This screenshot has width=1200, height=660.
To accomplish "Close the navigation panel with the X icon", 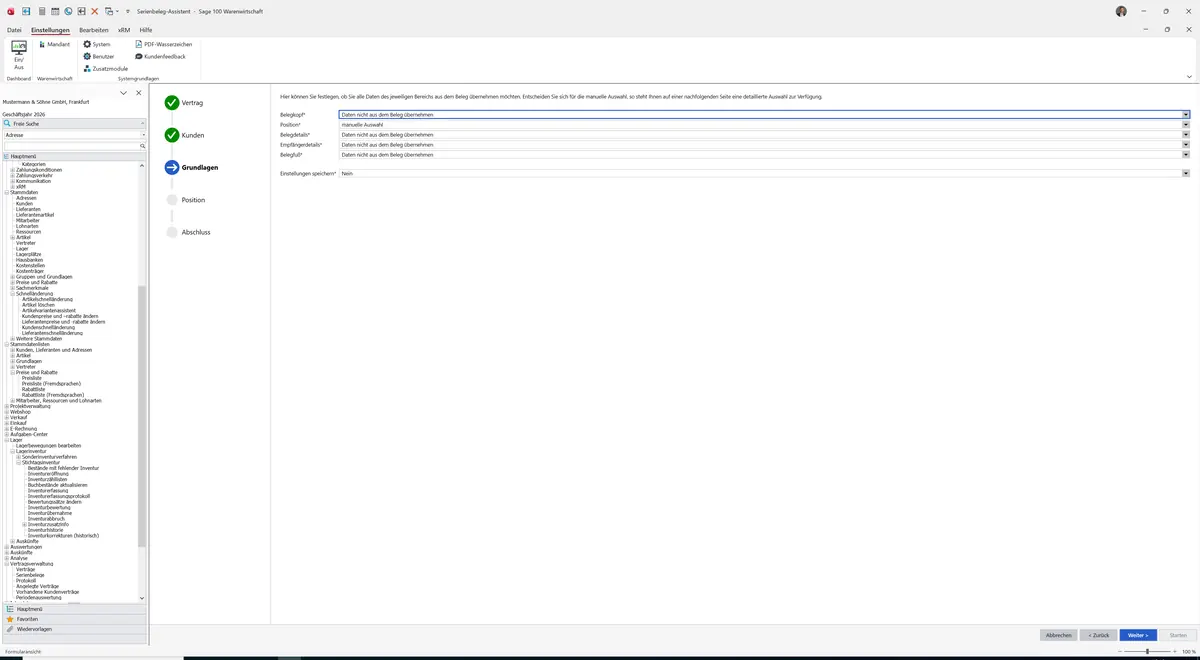I will [x=138, y=93].
